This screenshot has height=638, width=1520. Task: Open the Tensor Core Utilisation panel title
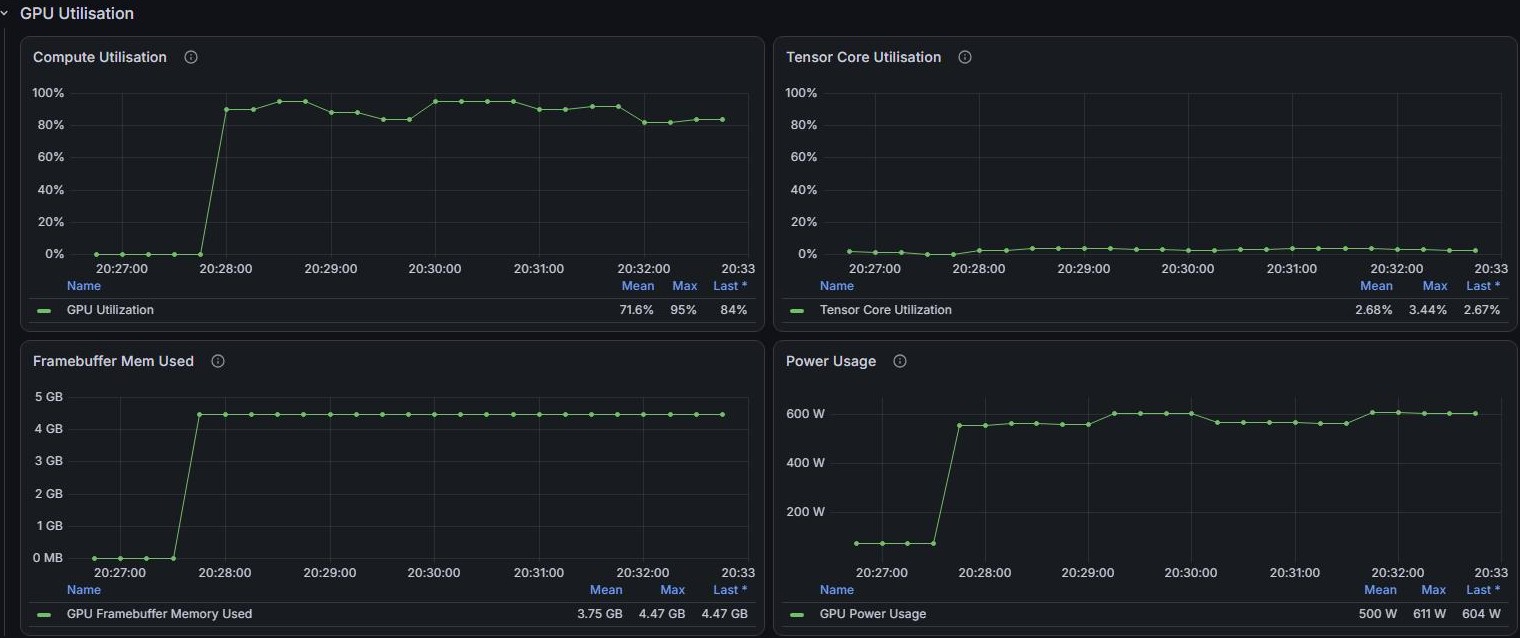click(864, 57)
